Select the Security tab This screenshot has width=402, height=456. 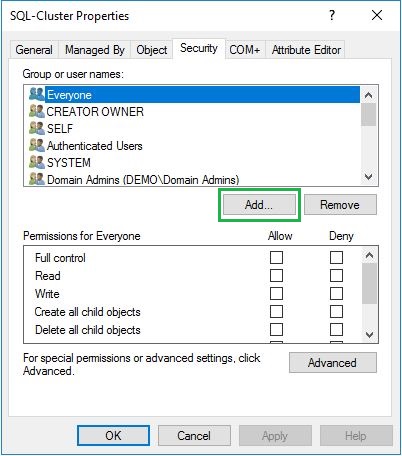(199, 49)
